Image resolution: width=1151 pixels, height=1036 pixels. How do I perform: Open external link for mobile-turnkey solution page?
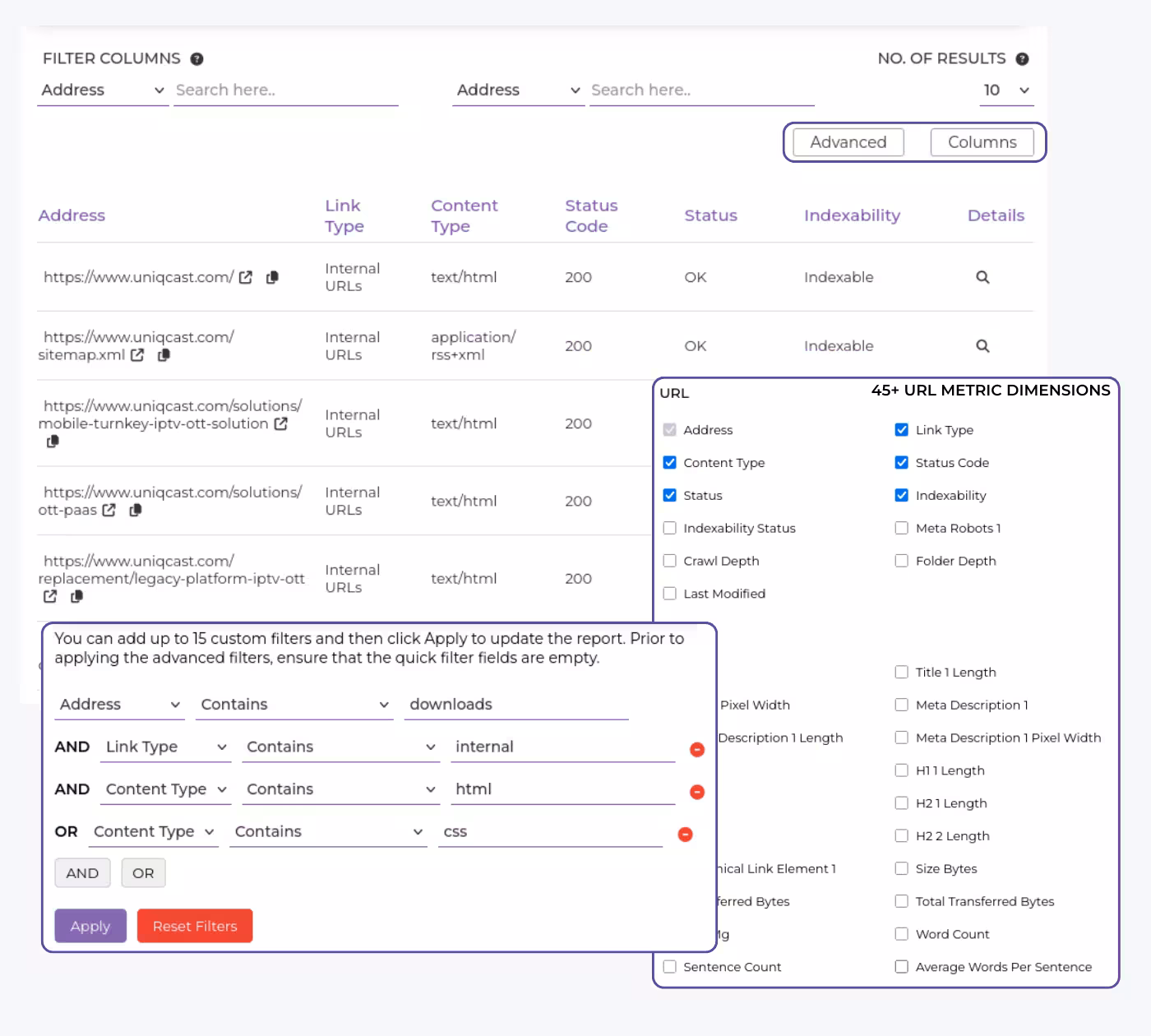click(x=280, y=424)
